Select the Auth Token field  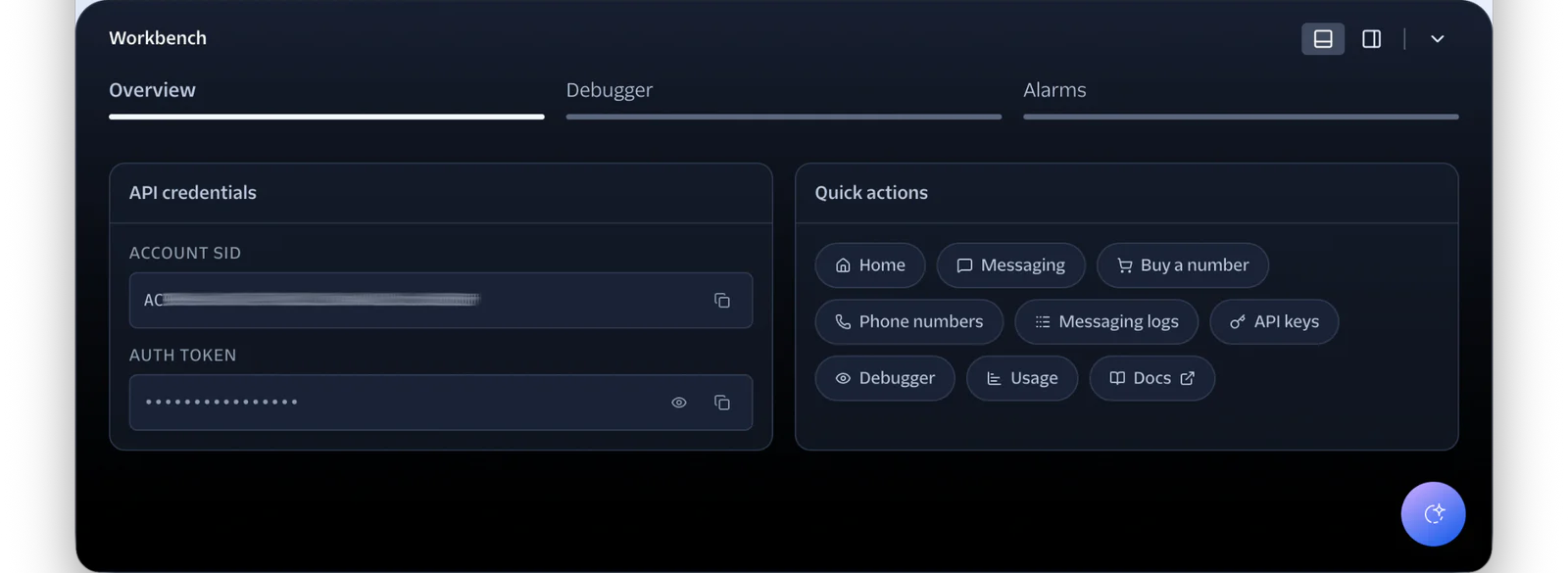441,403
